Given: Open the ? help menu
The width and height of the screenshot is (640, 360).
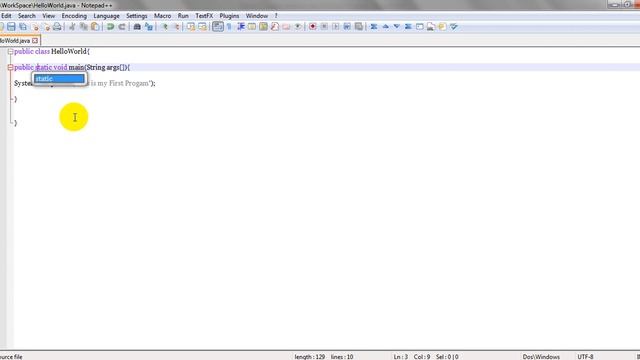Looking at the screenshot, I should coord(276,16).
